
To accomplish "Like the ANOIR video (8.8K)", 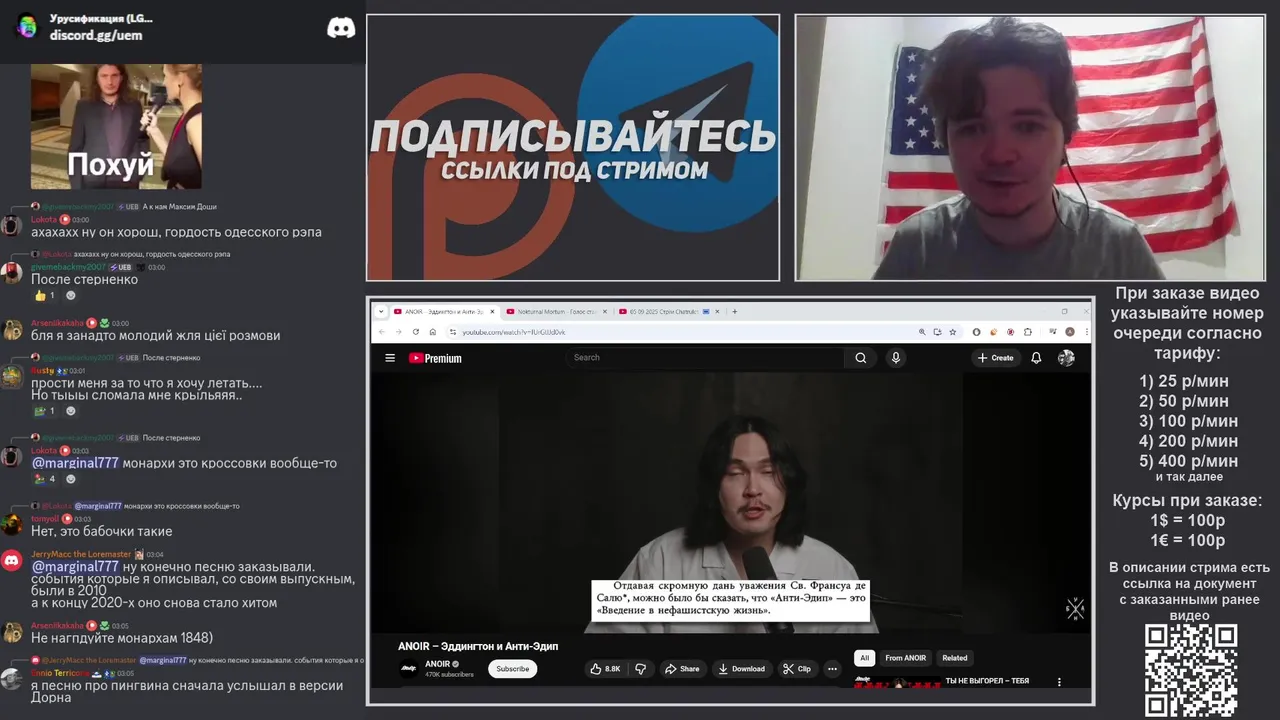I will click(606, 669).
